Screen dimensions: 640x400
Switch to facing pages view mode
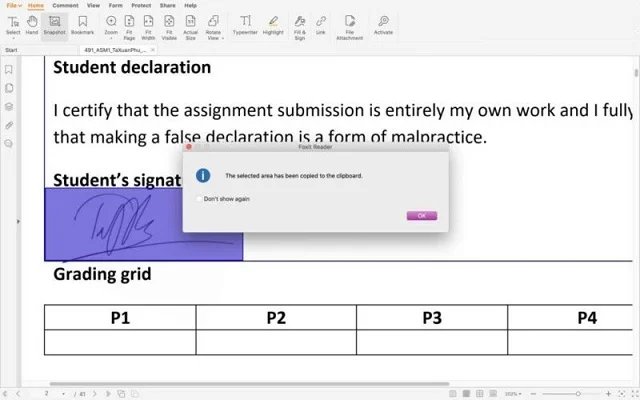click(x=480, y=394)
